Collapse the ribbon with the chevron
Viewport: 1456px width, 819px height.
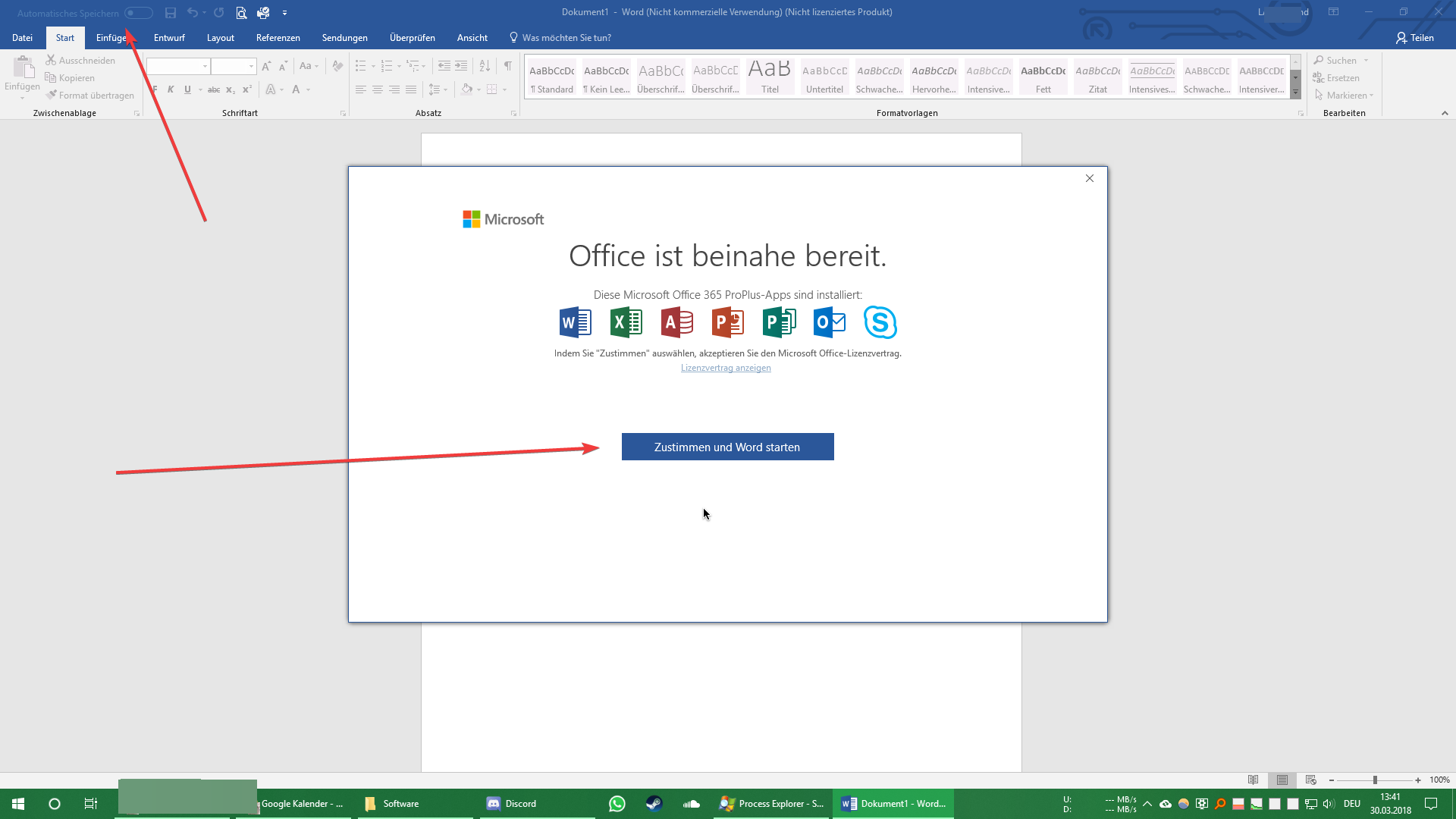pyautogui.click(x=1445, y=113)
